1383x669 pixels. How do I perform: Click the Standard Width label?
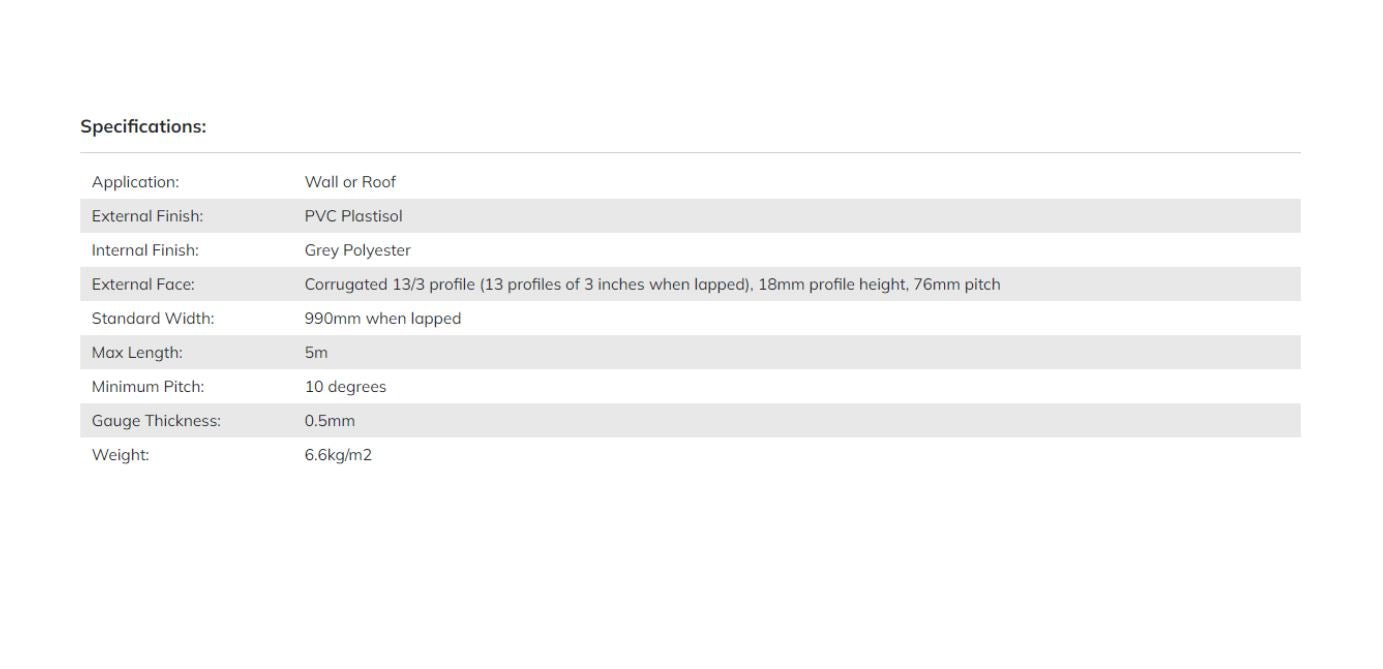click(x=153, y=318)
